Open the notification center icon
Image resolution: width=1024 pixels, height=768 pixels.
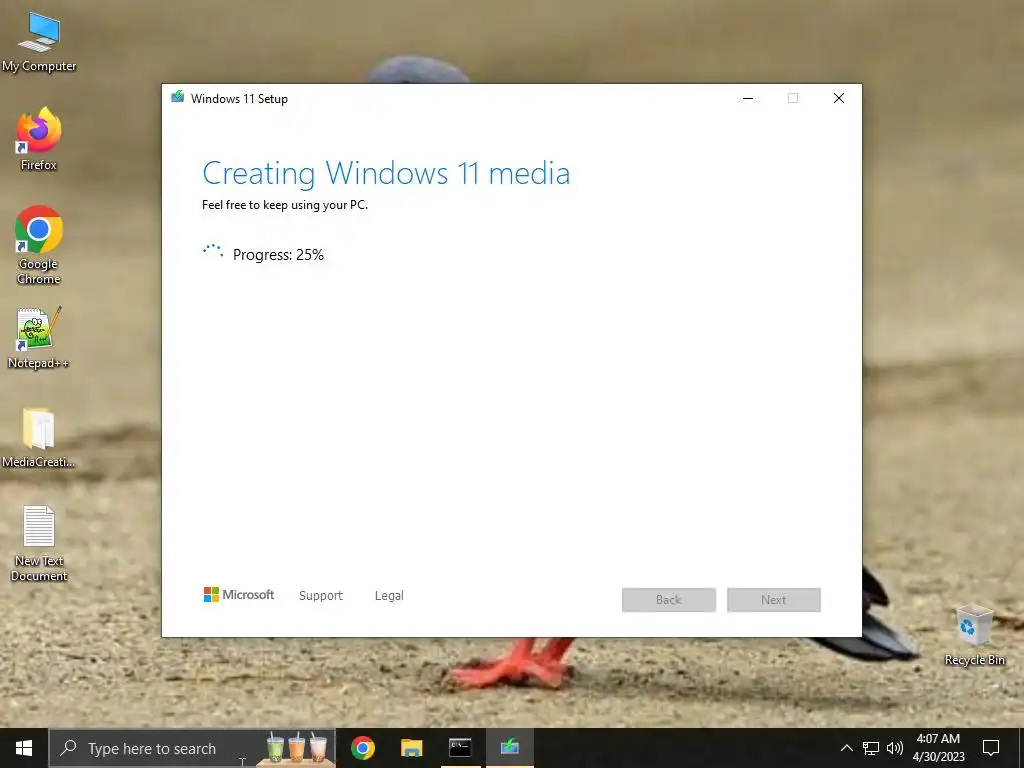coord(991,748)
